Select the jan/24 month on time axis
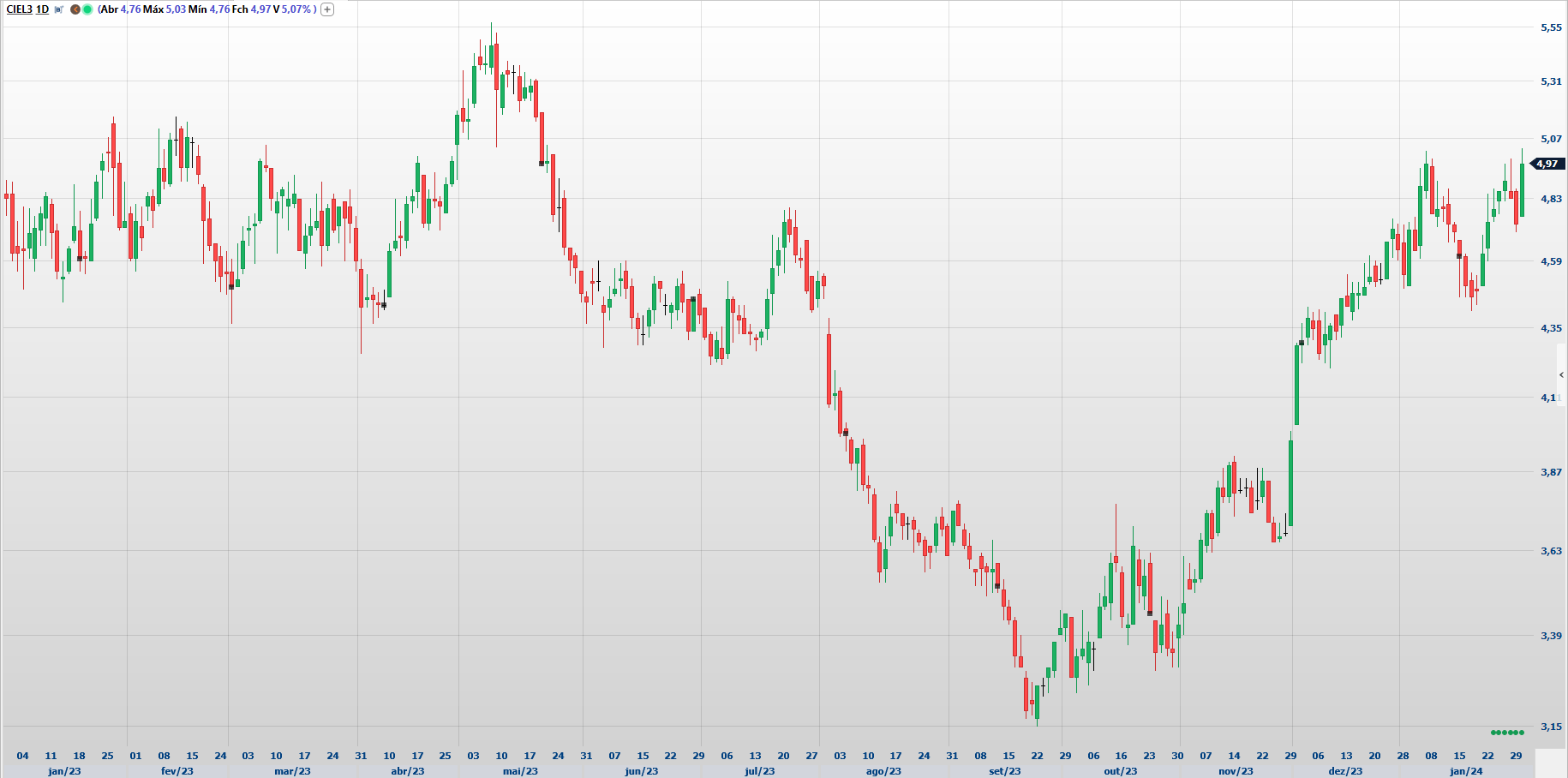The image size is (1568, 778). coord(1465,771)
